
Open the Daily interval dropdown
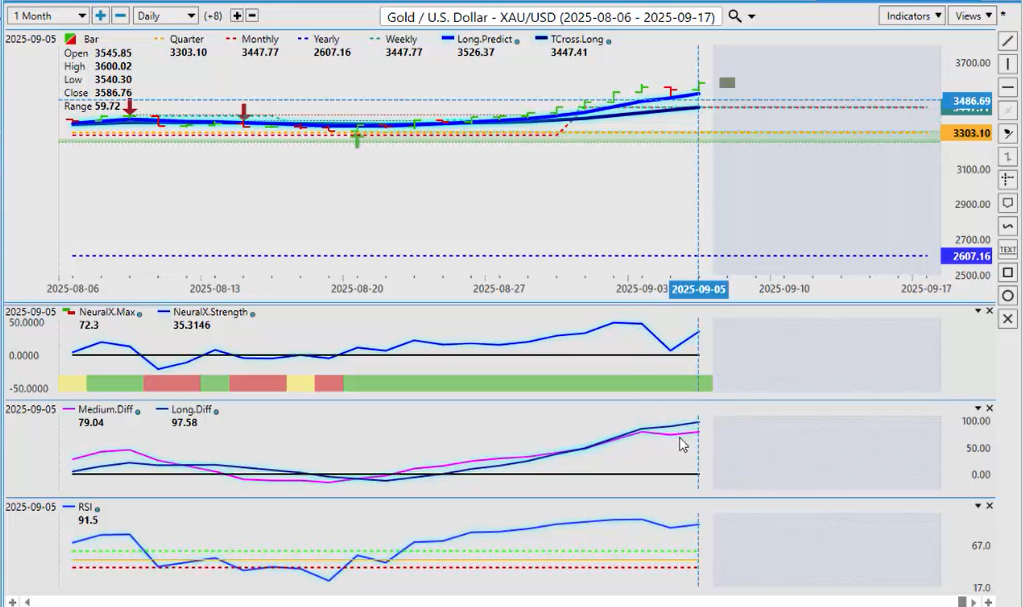(x=166, y=16)
